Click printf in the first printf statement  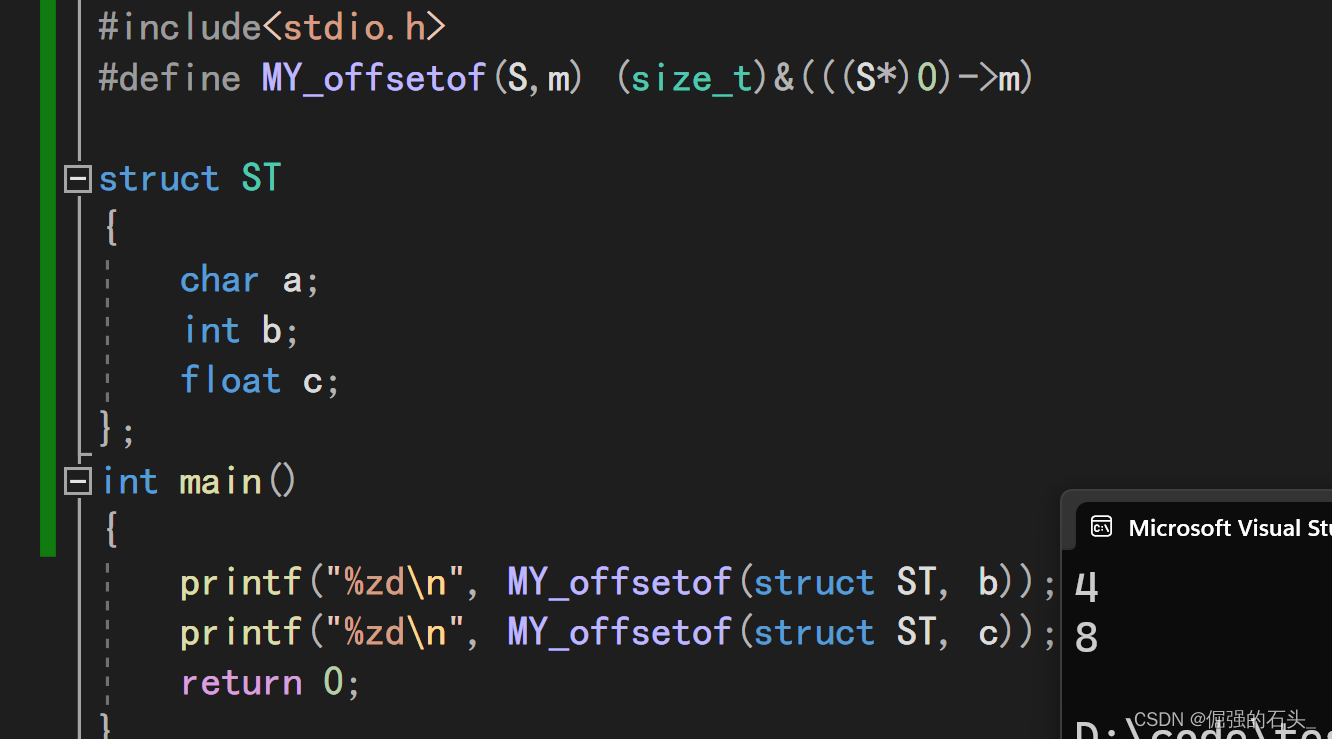pyautogui.click(x=240, y=583)
